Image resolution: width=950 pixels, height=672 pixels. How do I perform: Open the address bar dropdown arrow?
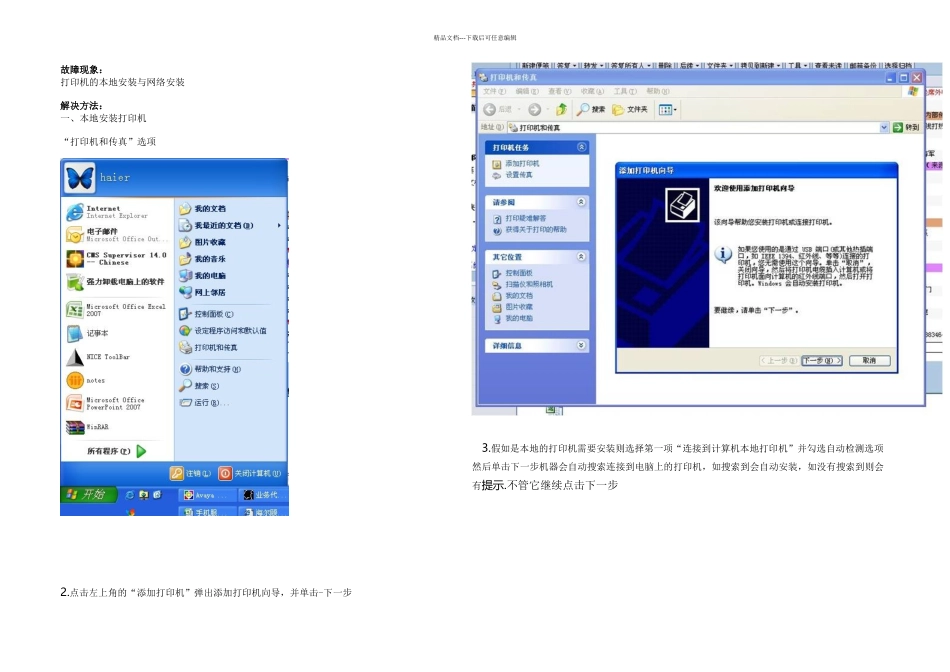[x=884, y=128]
